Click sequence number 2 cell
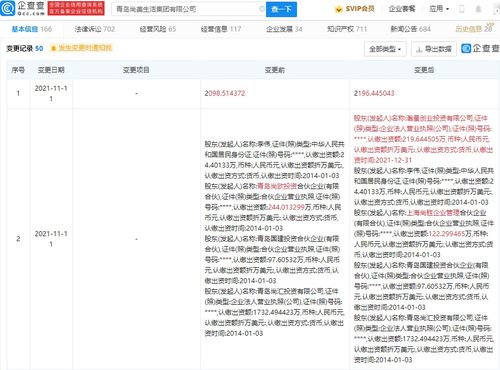500x370 pixels. 18,239
